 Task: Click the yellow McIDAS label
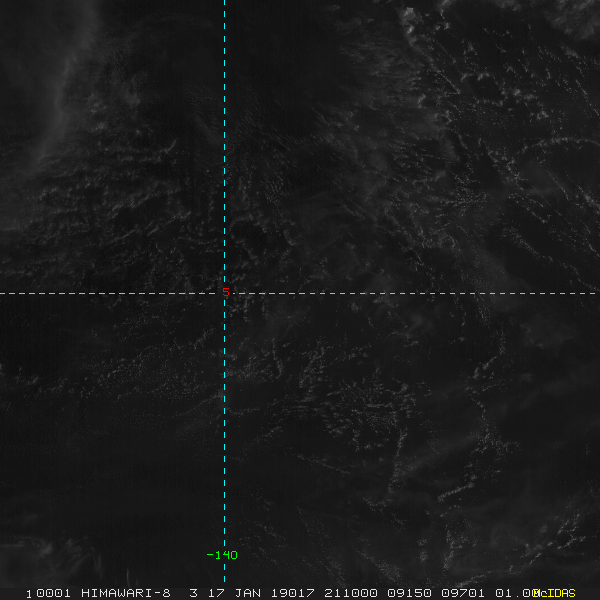tap(554, 593)
